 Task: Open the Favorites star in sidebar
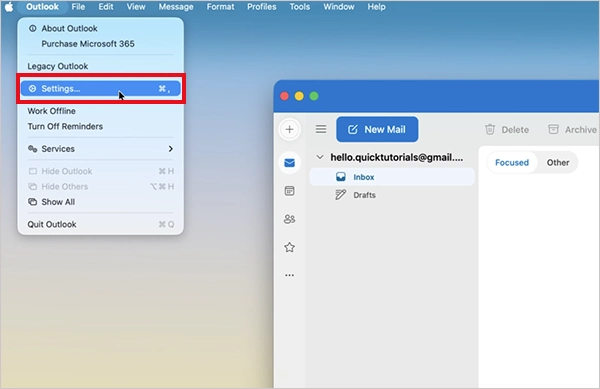click(x=290, y=247)
